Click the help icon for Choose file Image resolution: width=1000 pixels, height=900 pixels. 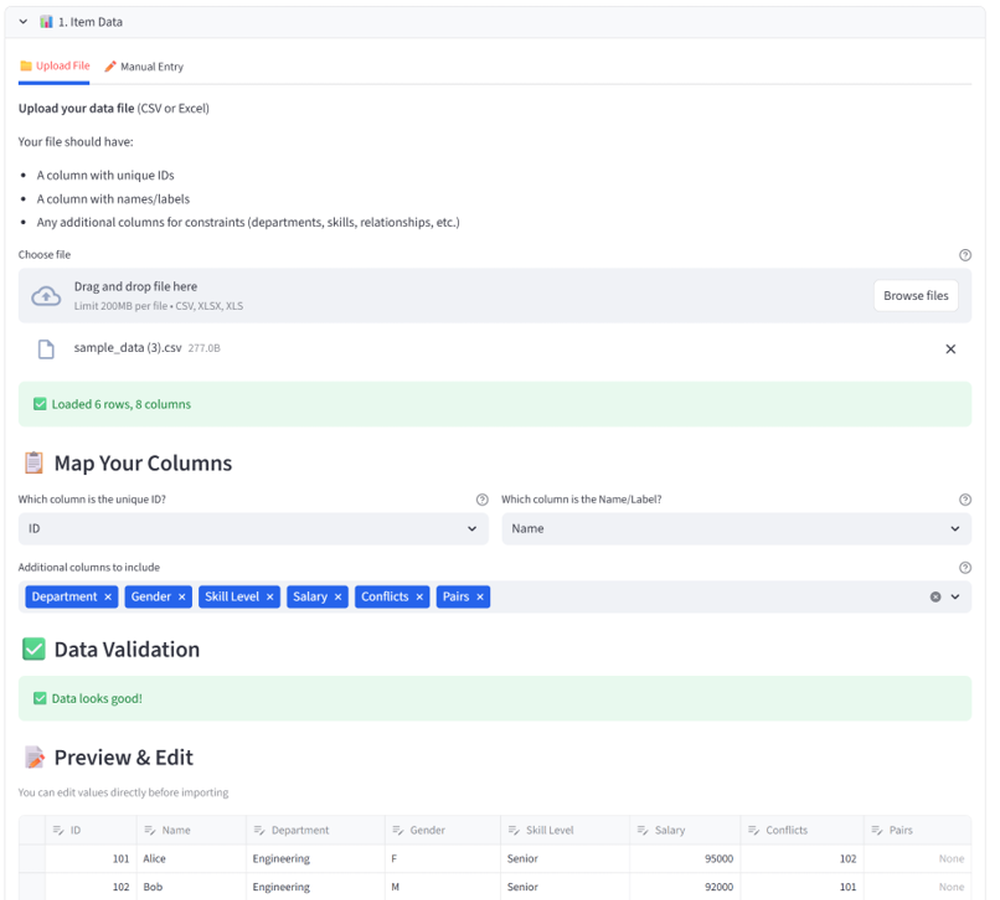point(965,255)
